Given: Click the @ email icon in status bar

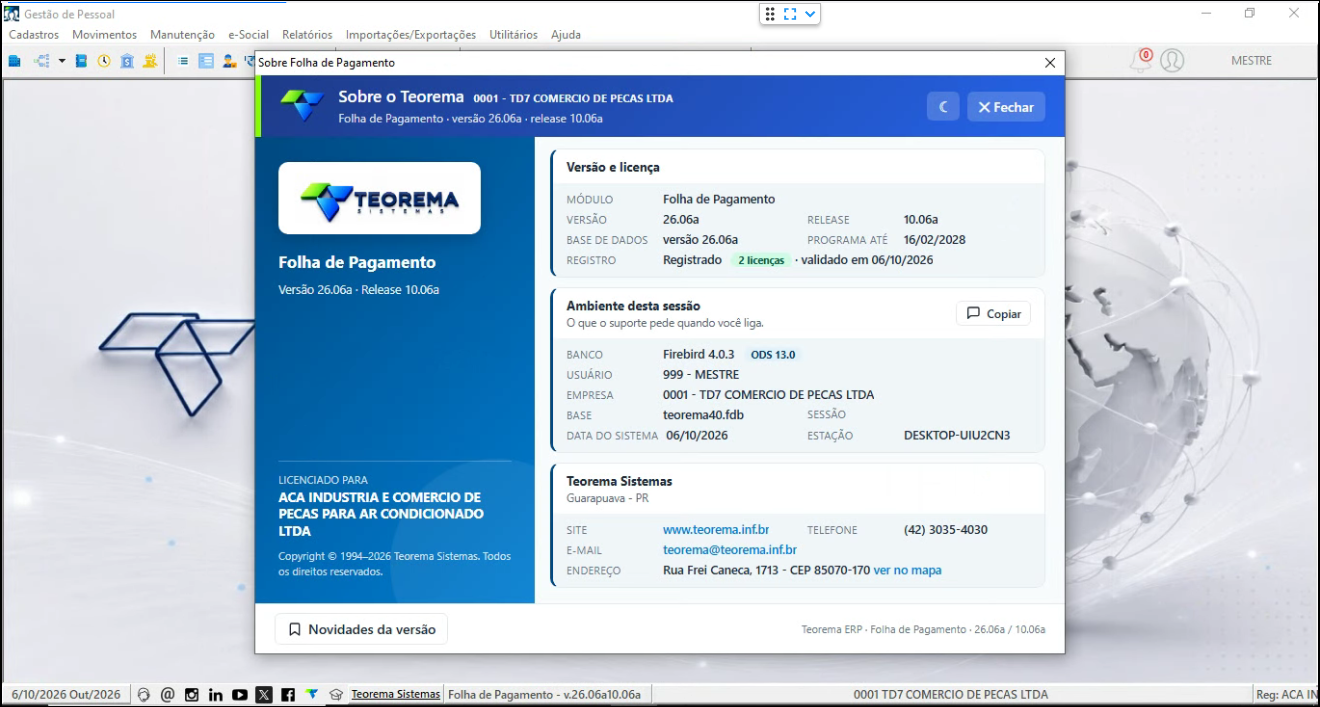Looking at the screenshot, I should (167, 695).
